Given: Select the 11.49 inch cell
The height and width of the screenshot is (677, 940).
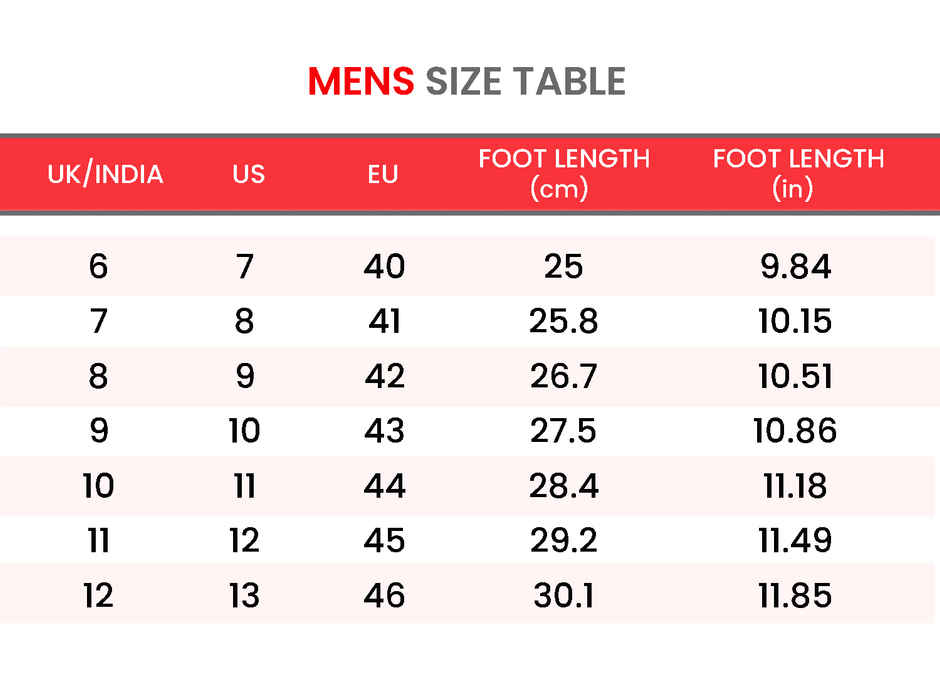Looking at the screenshot, I should 796,541.
